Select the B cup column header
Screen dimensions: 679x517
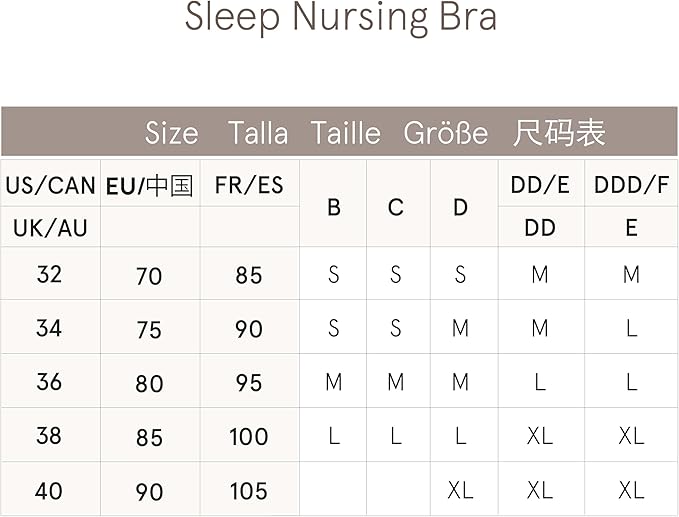point(334,207)
